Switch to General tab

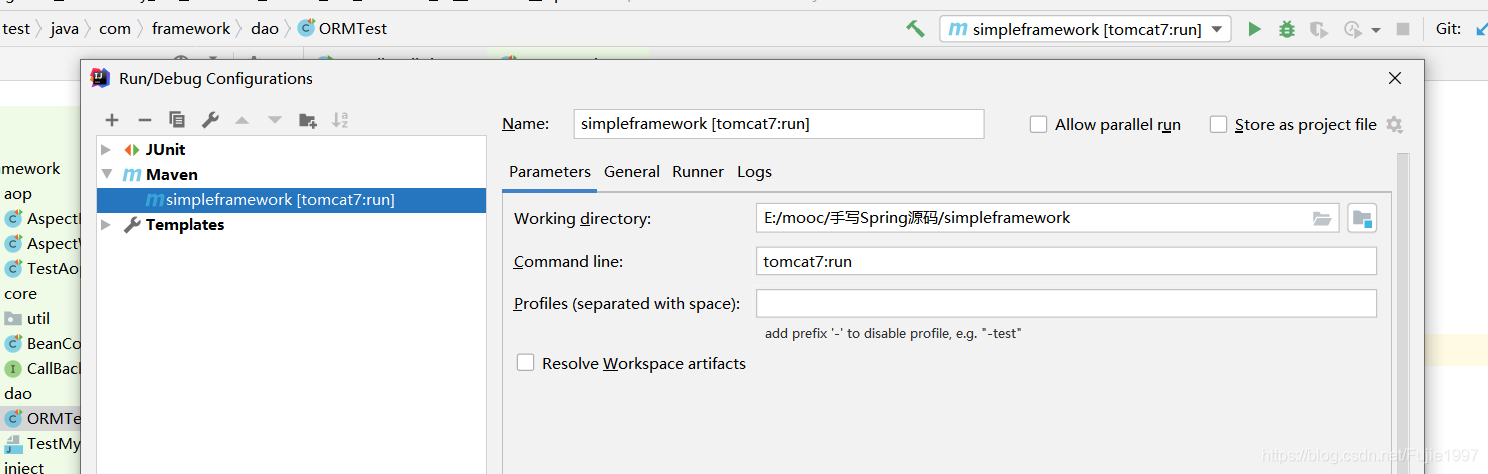(632, 172)
